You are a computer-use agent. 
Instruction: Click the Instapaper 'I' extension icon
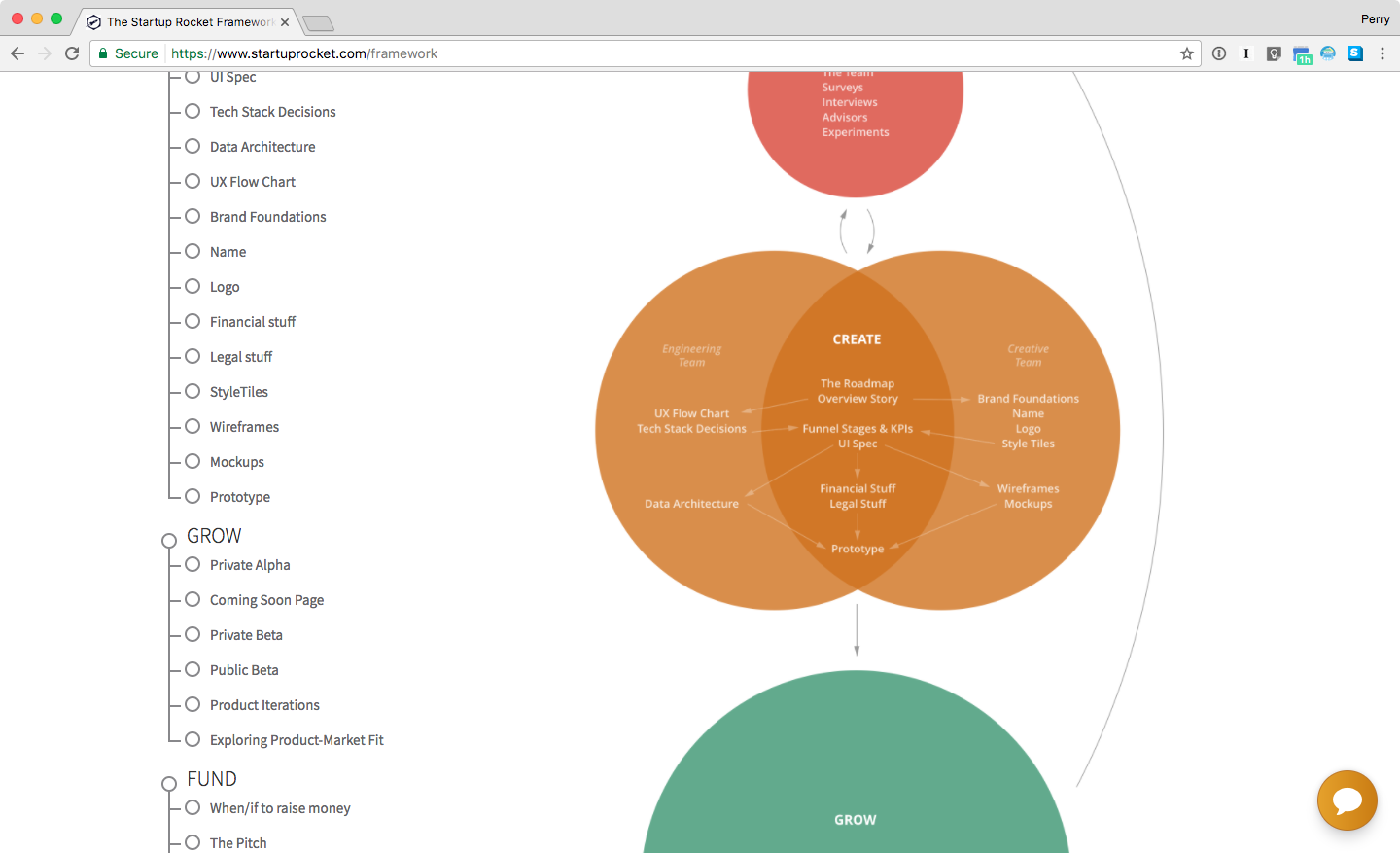[x=1246, y=53]
